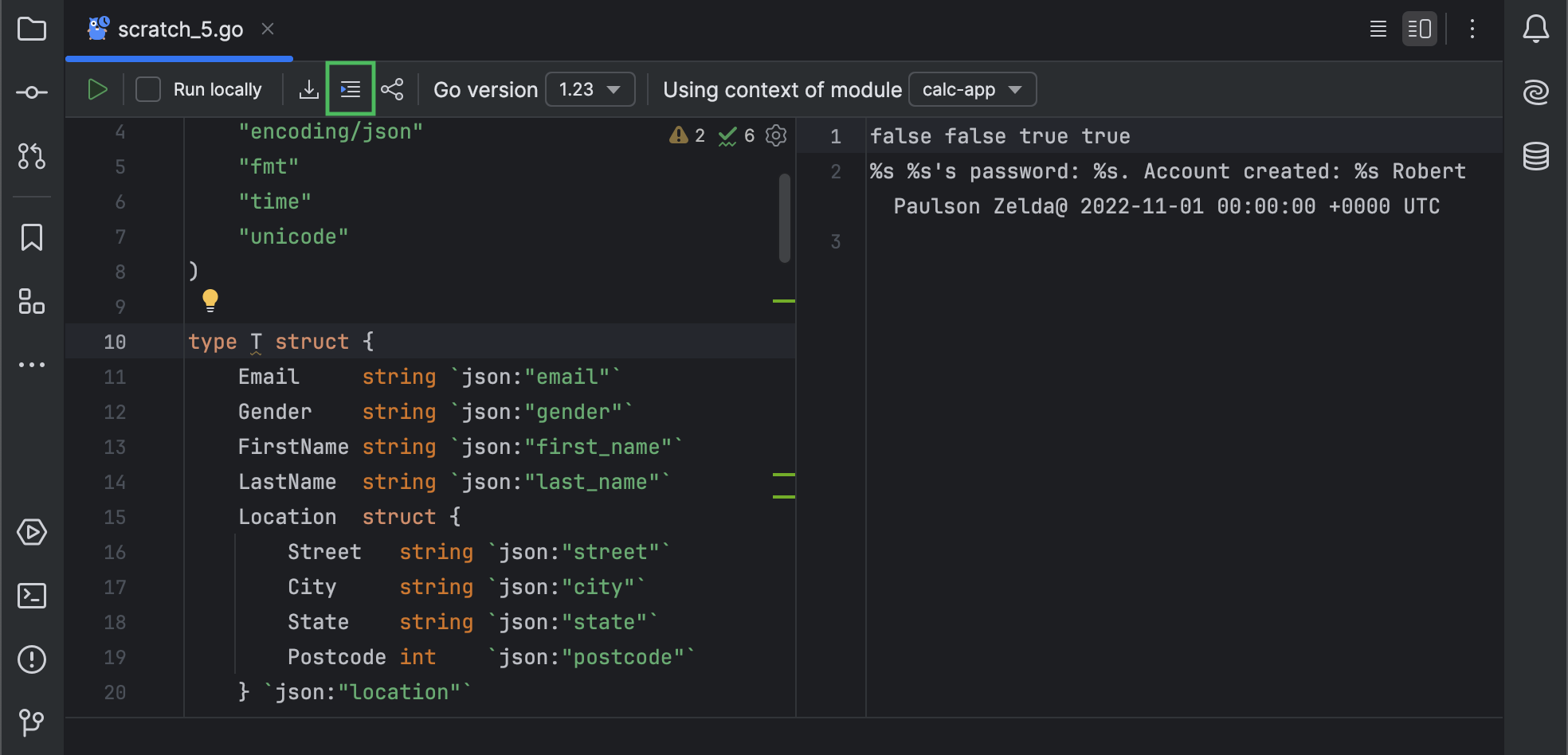Open the Notifications bell
This screenshot has height=755, width=1568.
point(1536,29)
